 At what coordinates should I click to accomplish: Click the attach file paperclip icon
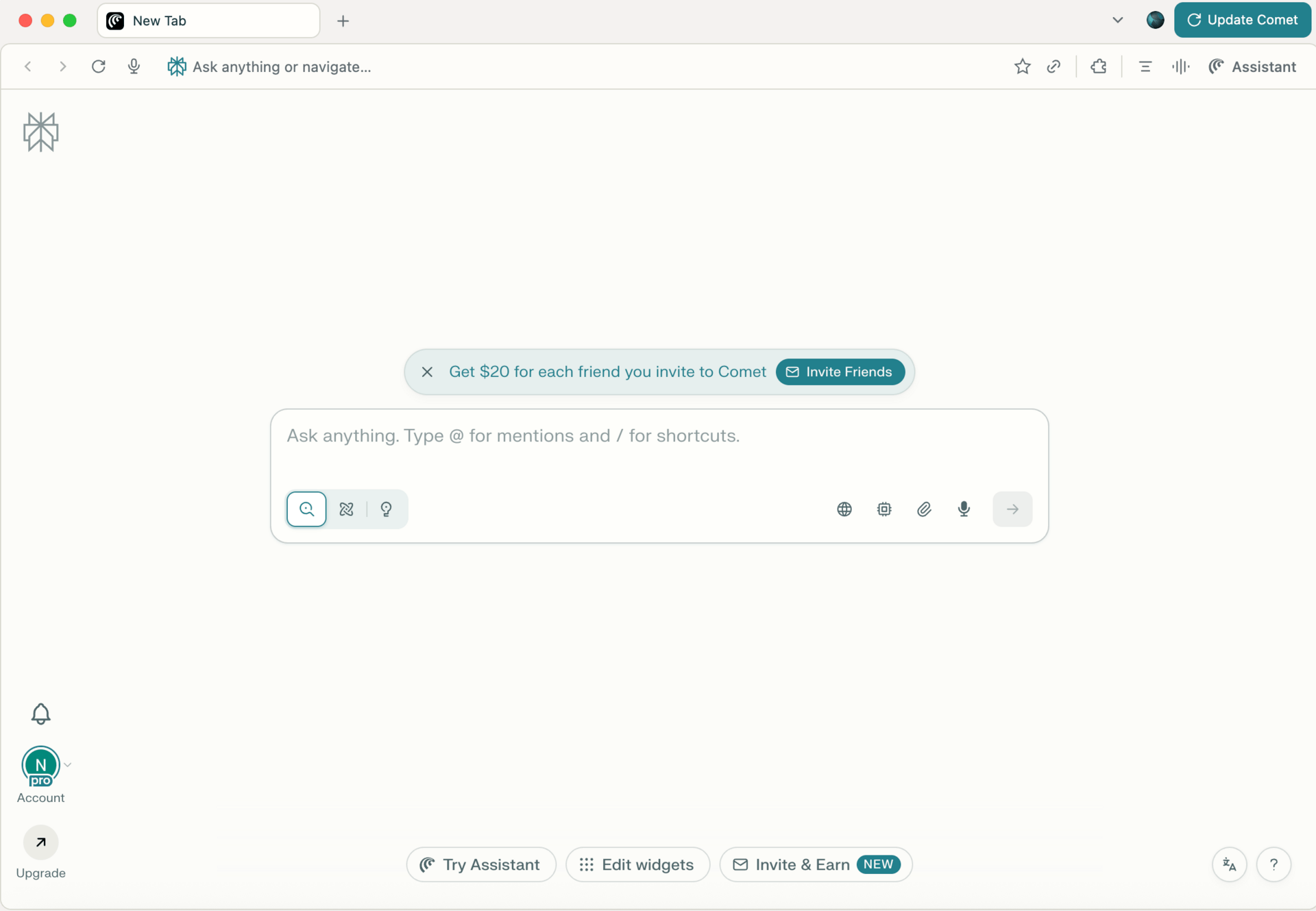click(x=924, y=509)
